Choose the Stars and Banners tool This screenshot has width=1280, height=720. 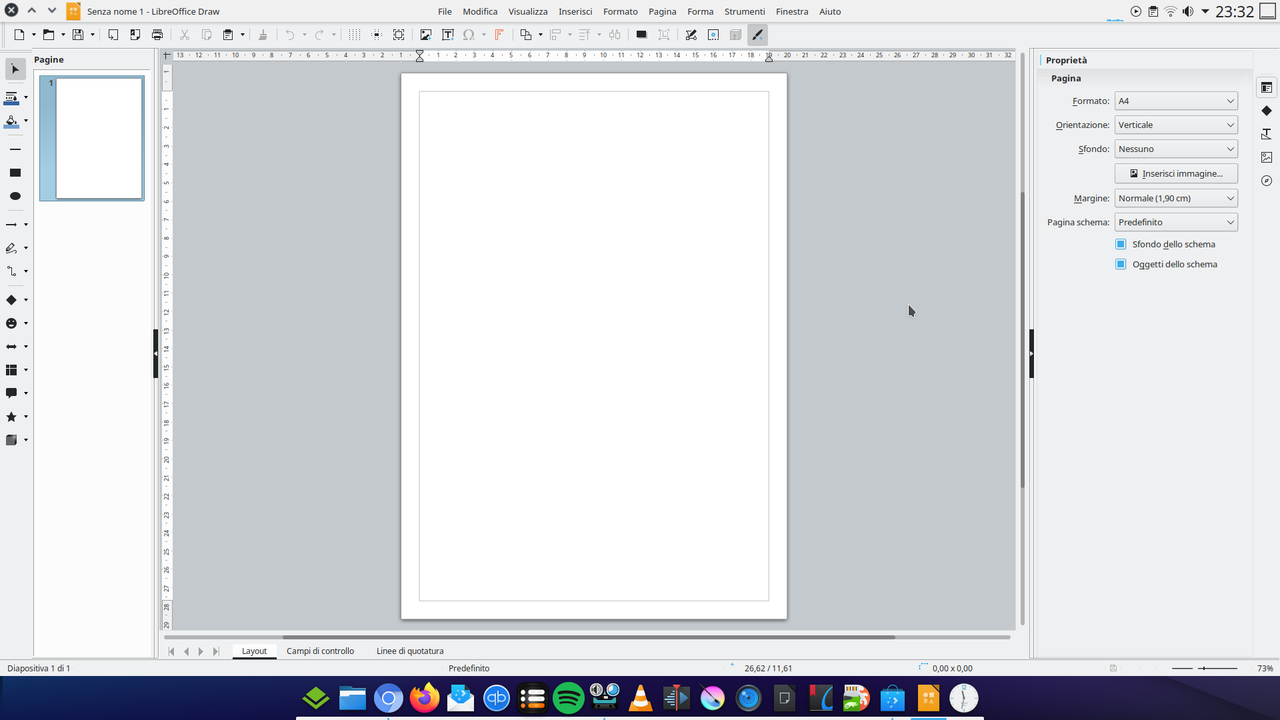tap(12, 416)
